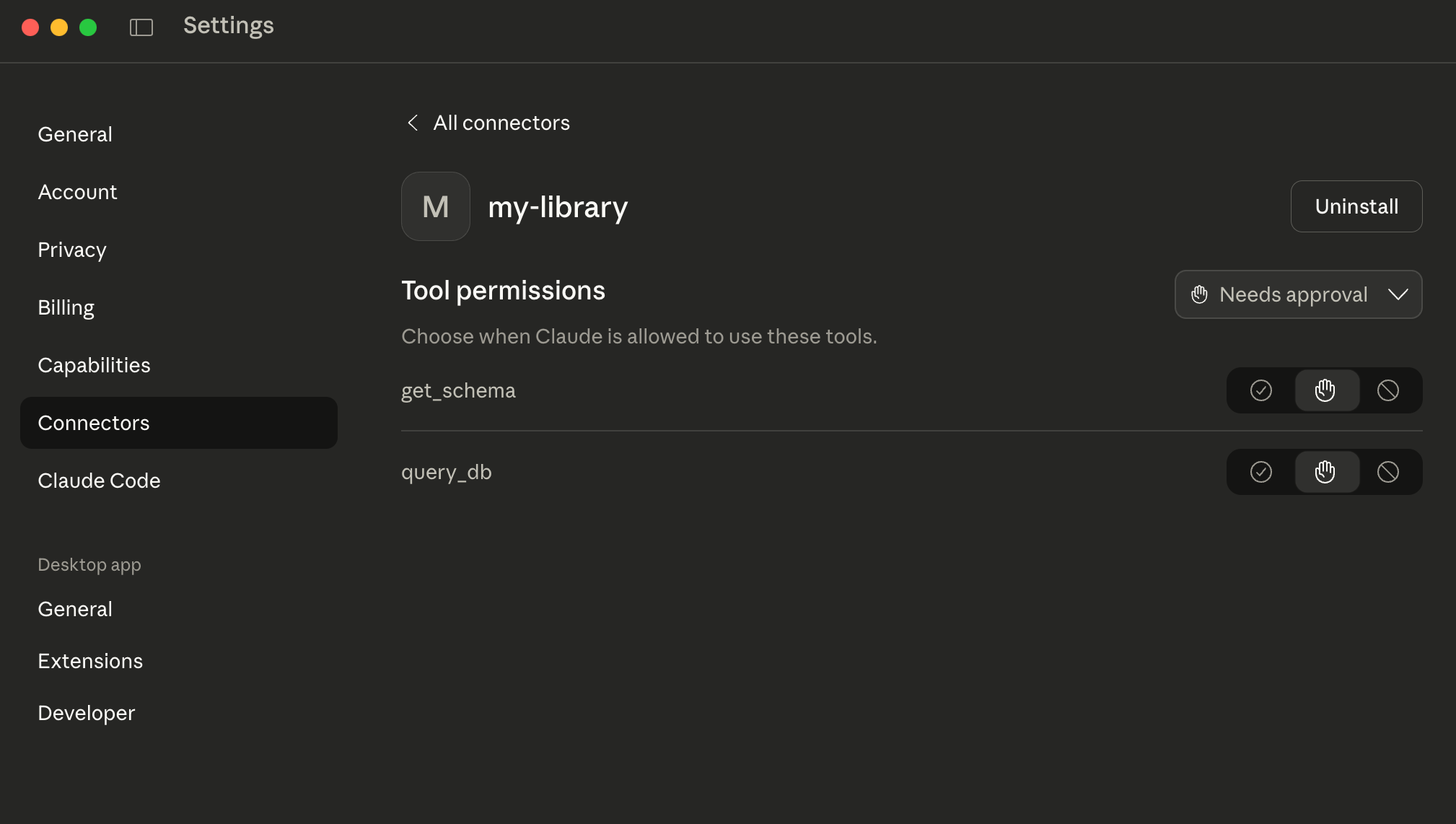The width and height of the screenshot is (1456, 824).
Task: Select Claude Code in sidebar
Action: point(99,481)
